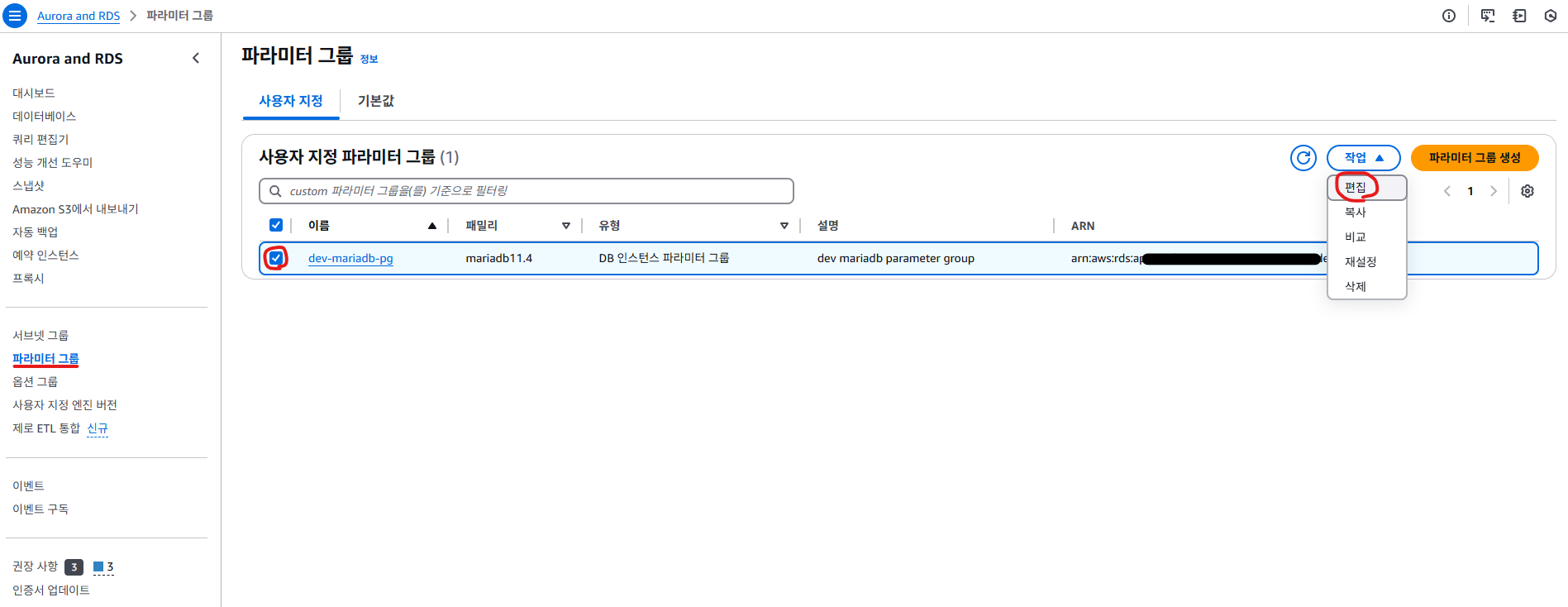
Task: Open the hexagon settings icon in the header
Action: (x=1551, y=16)
